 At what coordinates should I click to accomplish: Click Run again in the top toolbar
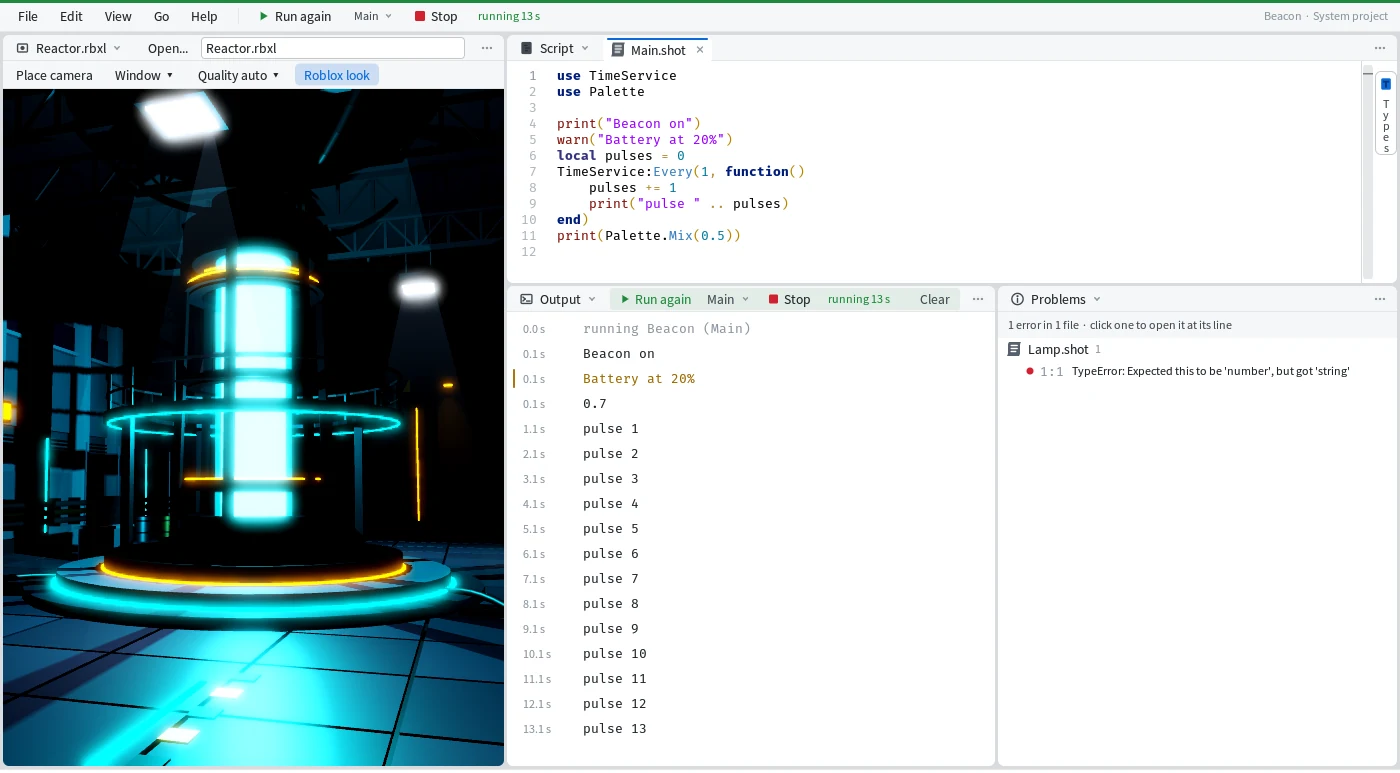pyautogui.click(x=295, y=16)
